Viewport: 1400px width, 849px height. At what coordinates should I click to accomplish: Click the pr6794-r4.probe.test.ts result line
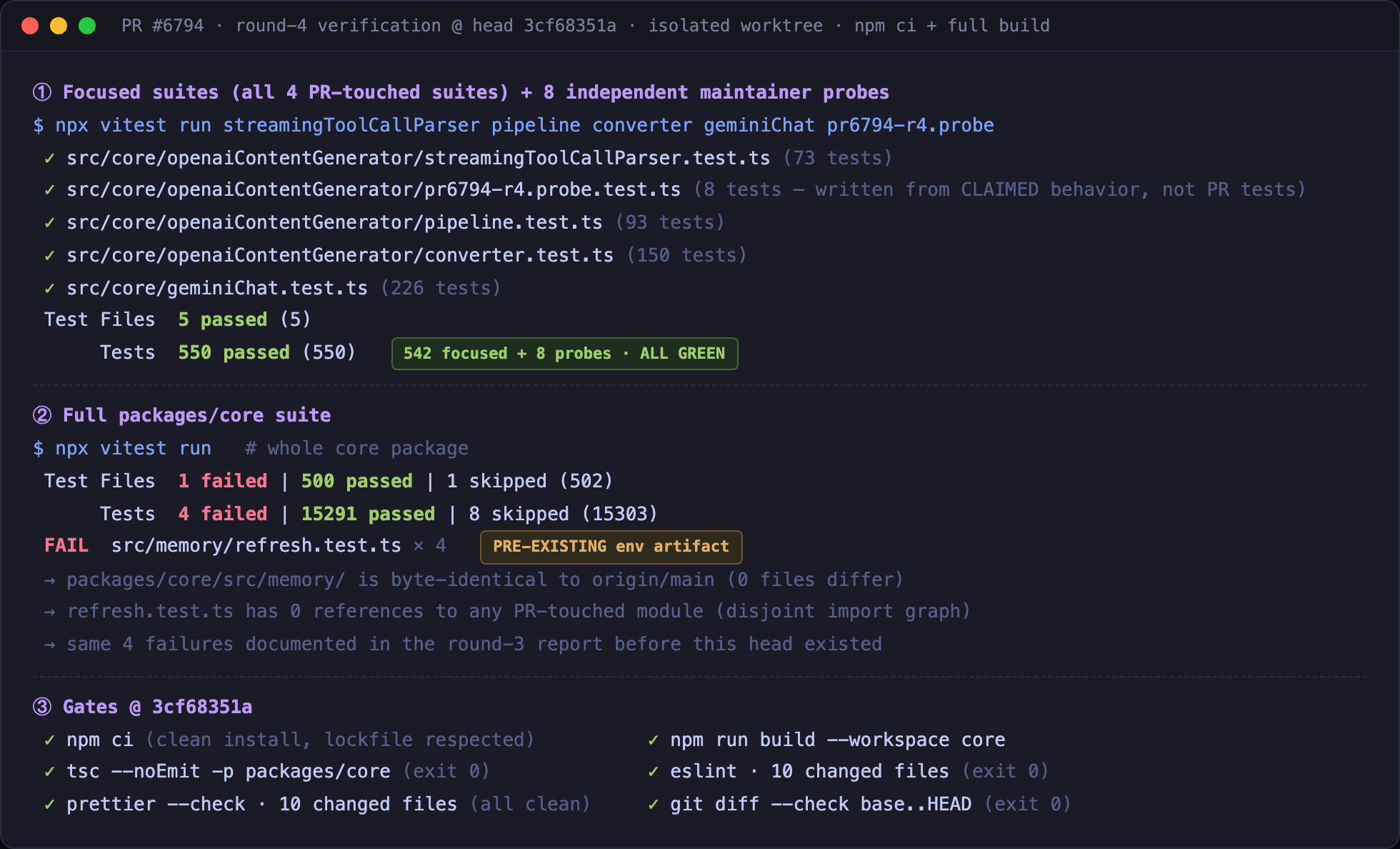tap(674, 189)
